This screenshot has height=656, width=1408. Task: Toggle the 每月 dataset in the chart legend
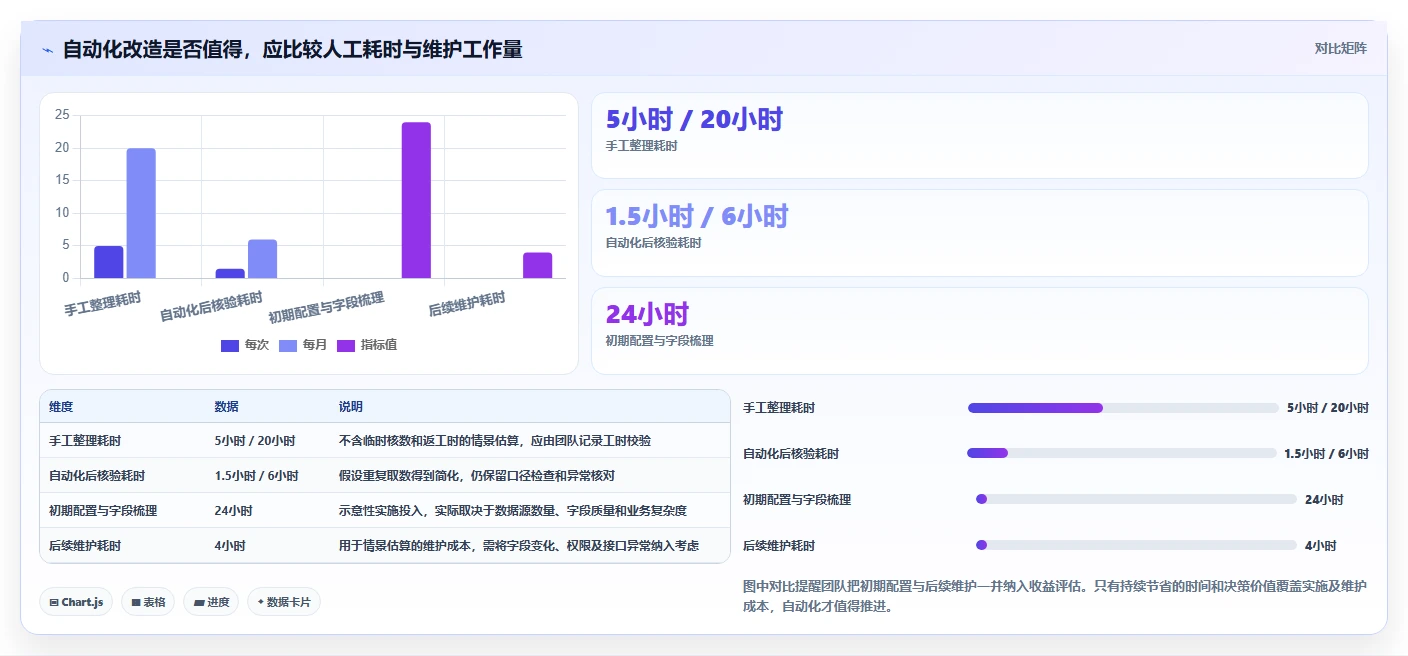[x=303, y=345]
